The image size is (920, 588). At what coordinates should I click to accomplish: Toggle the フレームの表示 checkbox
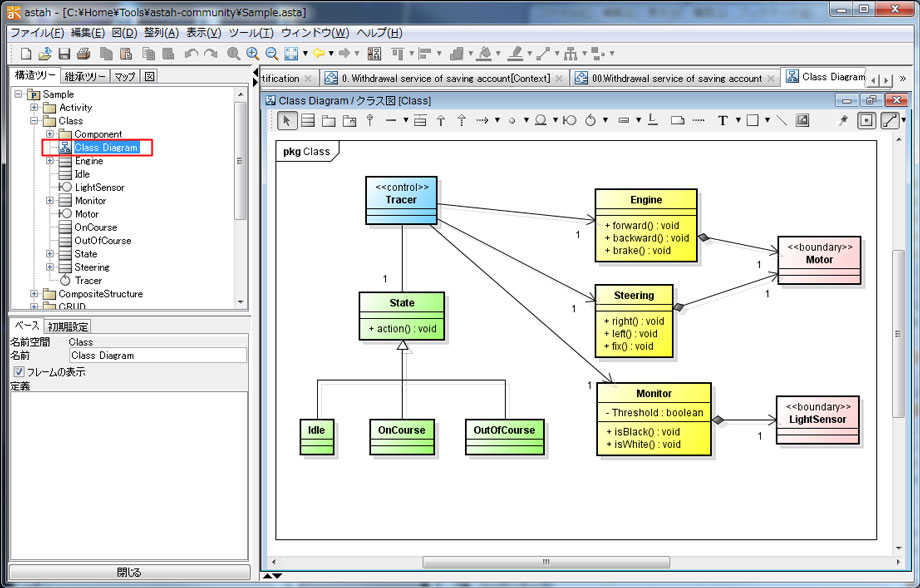click(x=19, y=371)
